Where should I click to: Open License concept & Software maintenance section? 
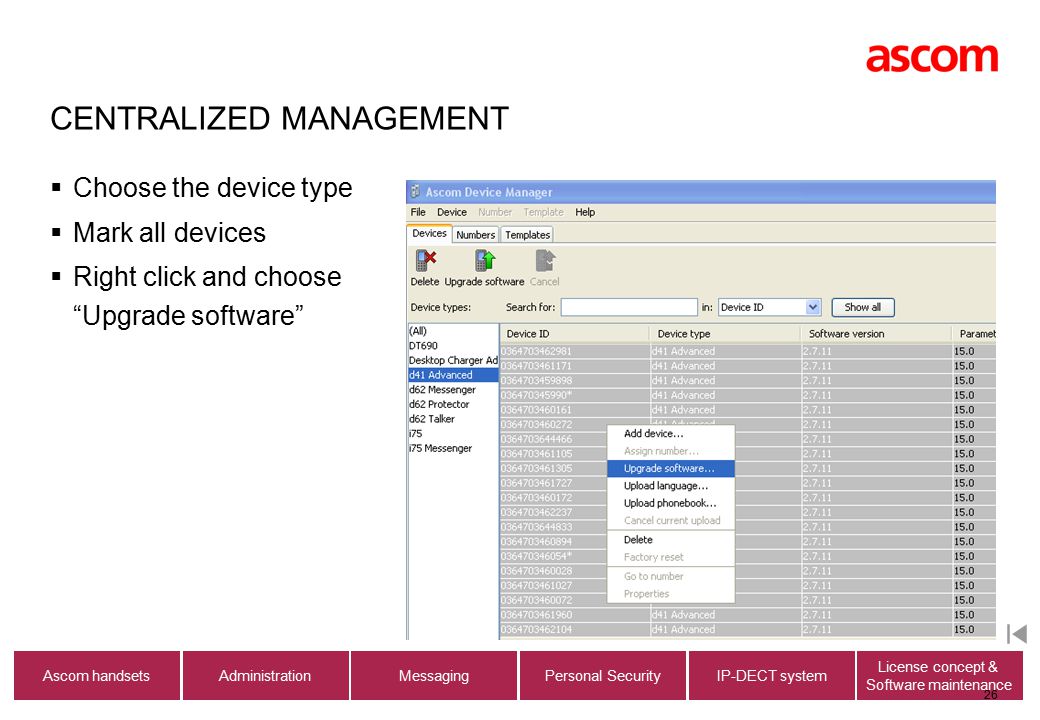pos(939,676)
